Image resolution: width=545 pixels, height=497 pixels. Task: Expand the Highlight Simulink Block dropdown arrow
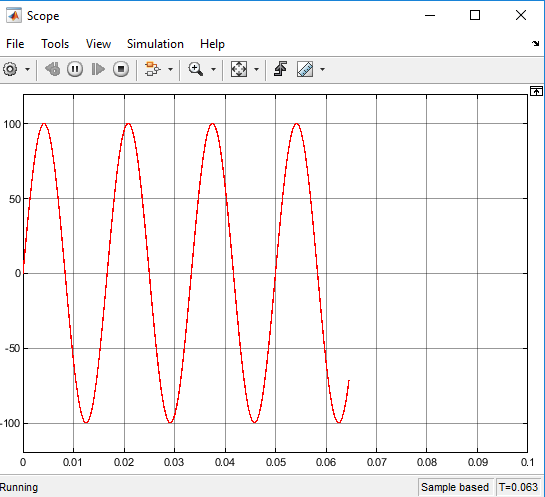click(170, 70)
